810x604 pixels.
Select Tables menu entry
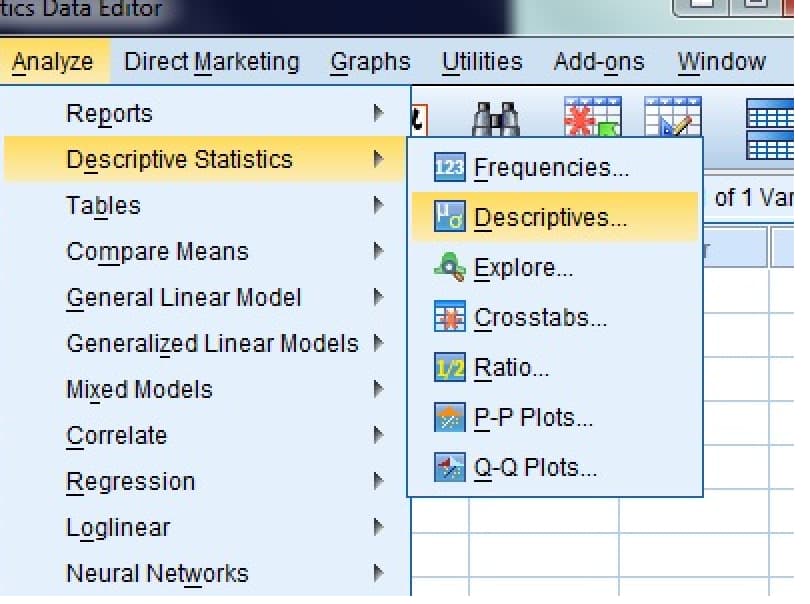click(204, 205)
